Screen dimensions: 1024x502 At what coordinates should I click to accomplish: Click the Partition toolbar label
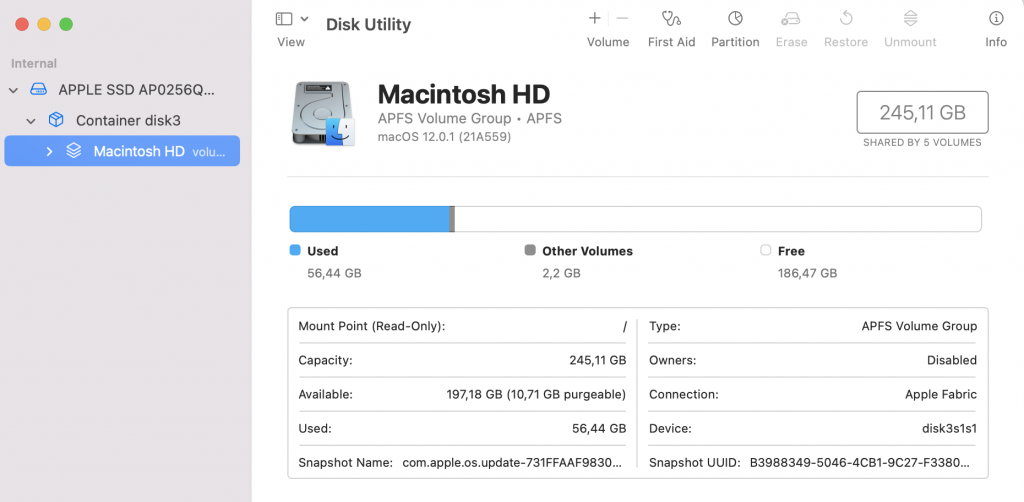pyautogui.click(x=735, y=42)
